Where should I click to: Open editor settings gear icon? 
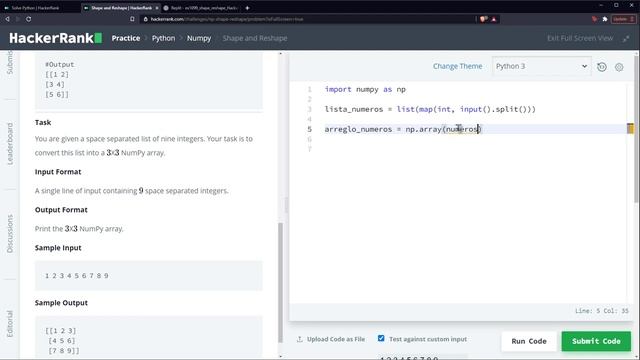(619, 67)
